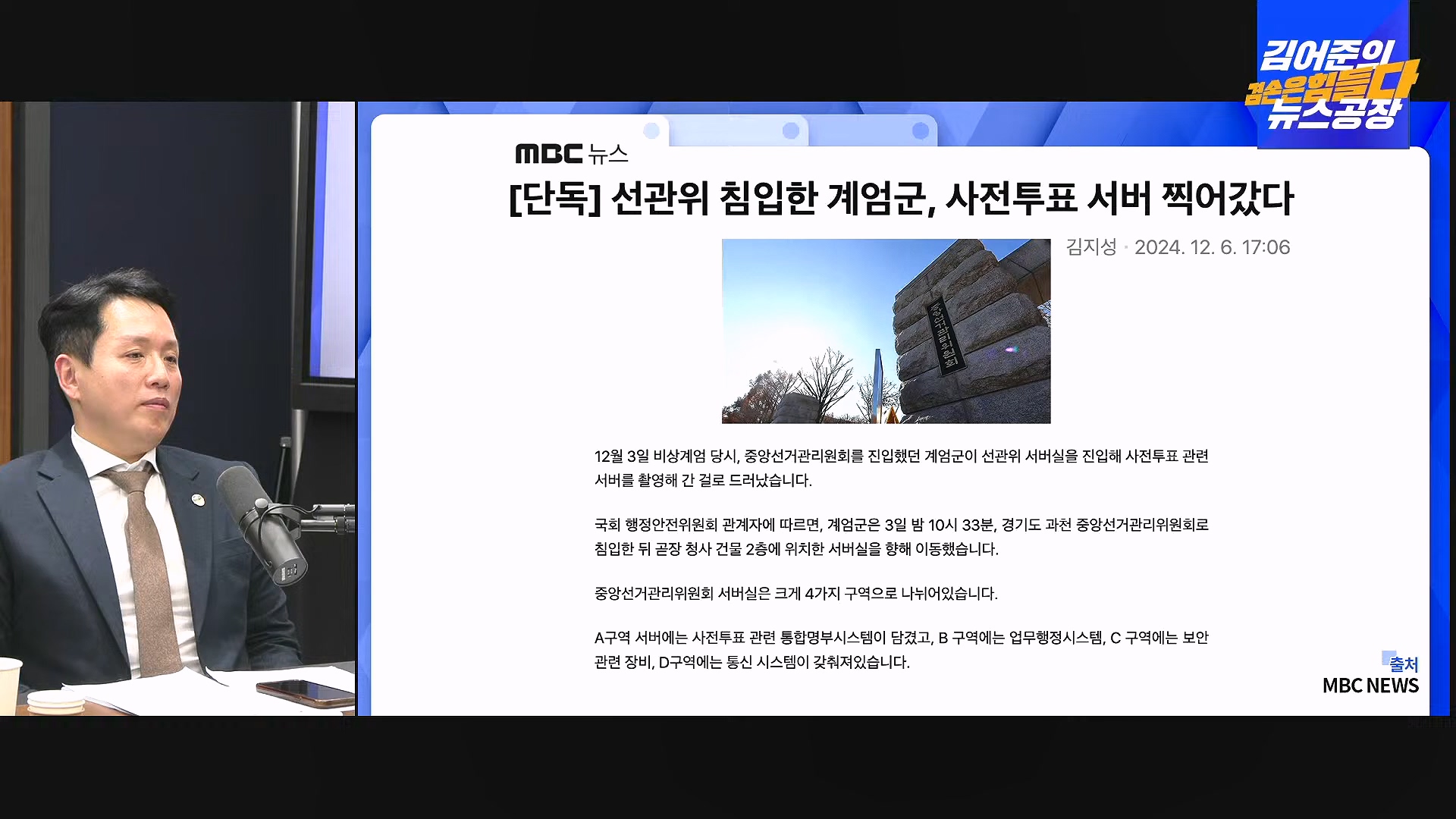Click paragraph starting '국회 행정안전위원회 관계자에'
Image resolution: width=1456 pixels, height=819 pixels.
click(901, 536)
